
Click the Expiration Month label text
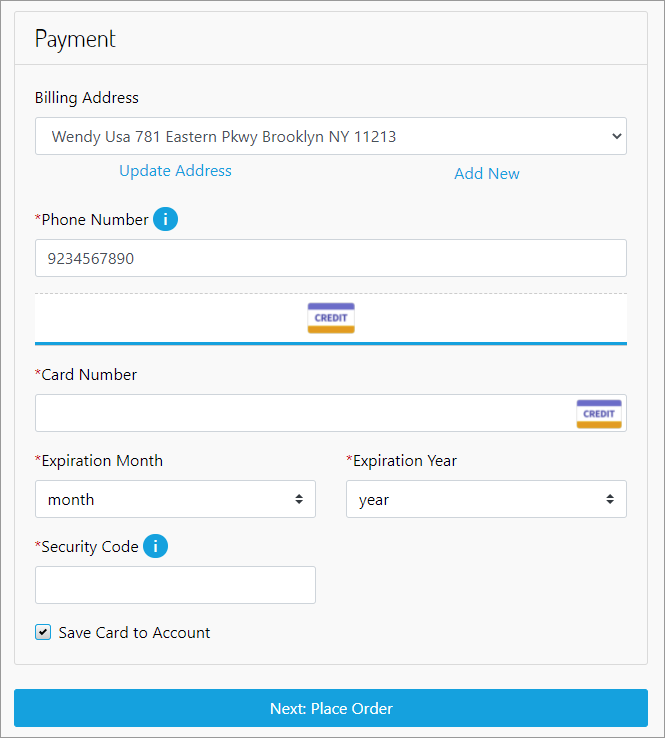pos(102,461)
